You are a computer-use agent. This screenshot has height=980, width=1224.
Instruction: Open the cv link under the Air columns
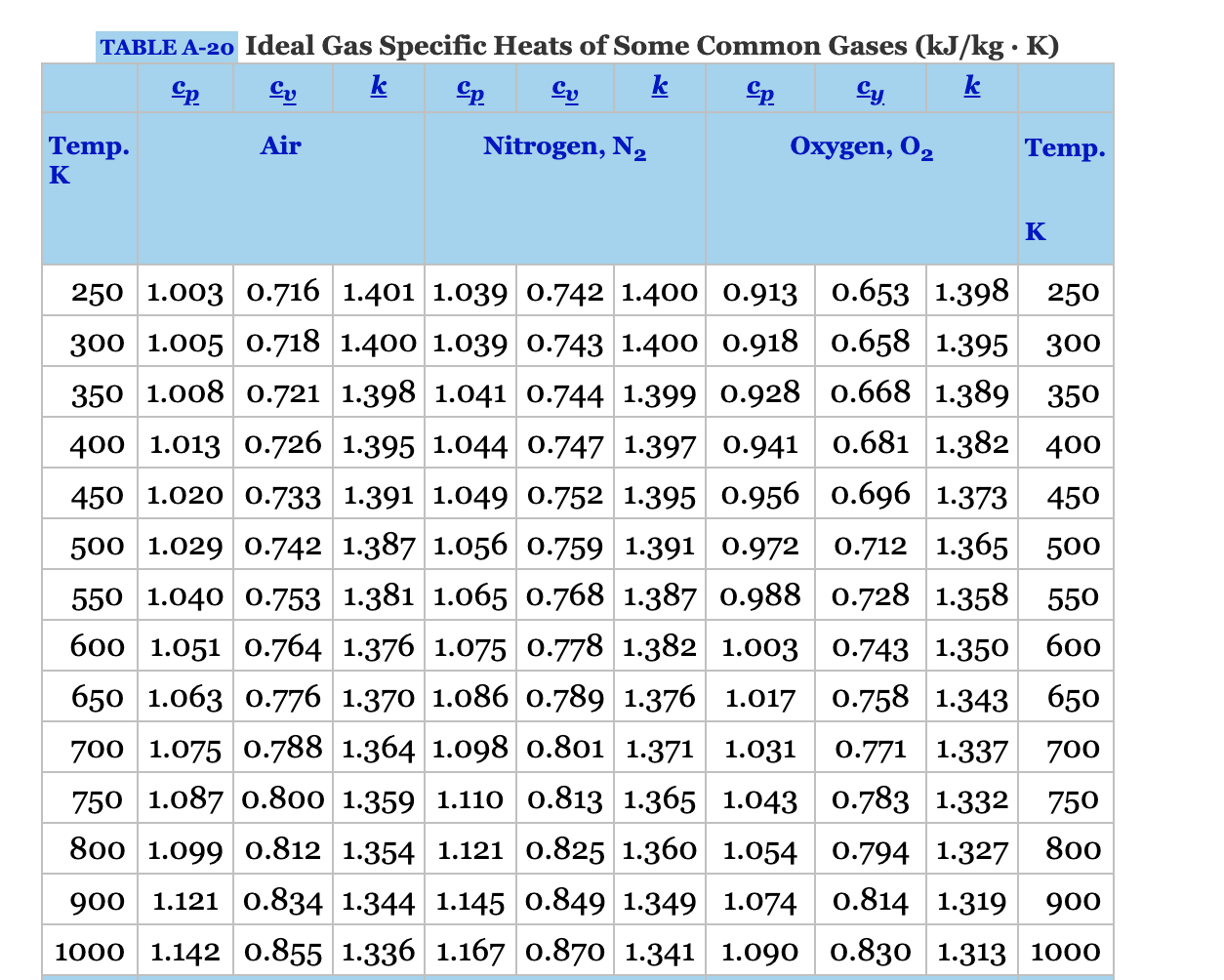pos(281,88)
